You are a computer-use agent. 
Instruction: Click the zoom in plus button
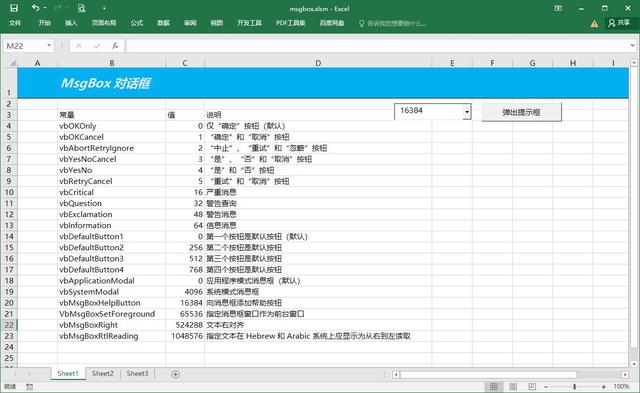coord(603,386)
